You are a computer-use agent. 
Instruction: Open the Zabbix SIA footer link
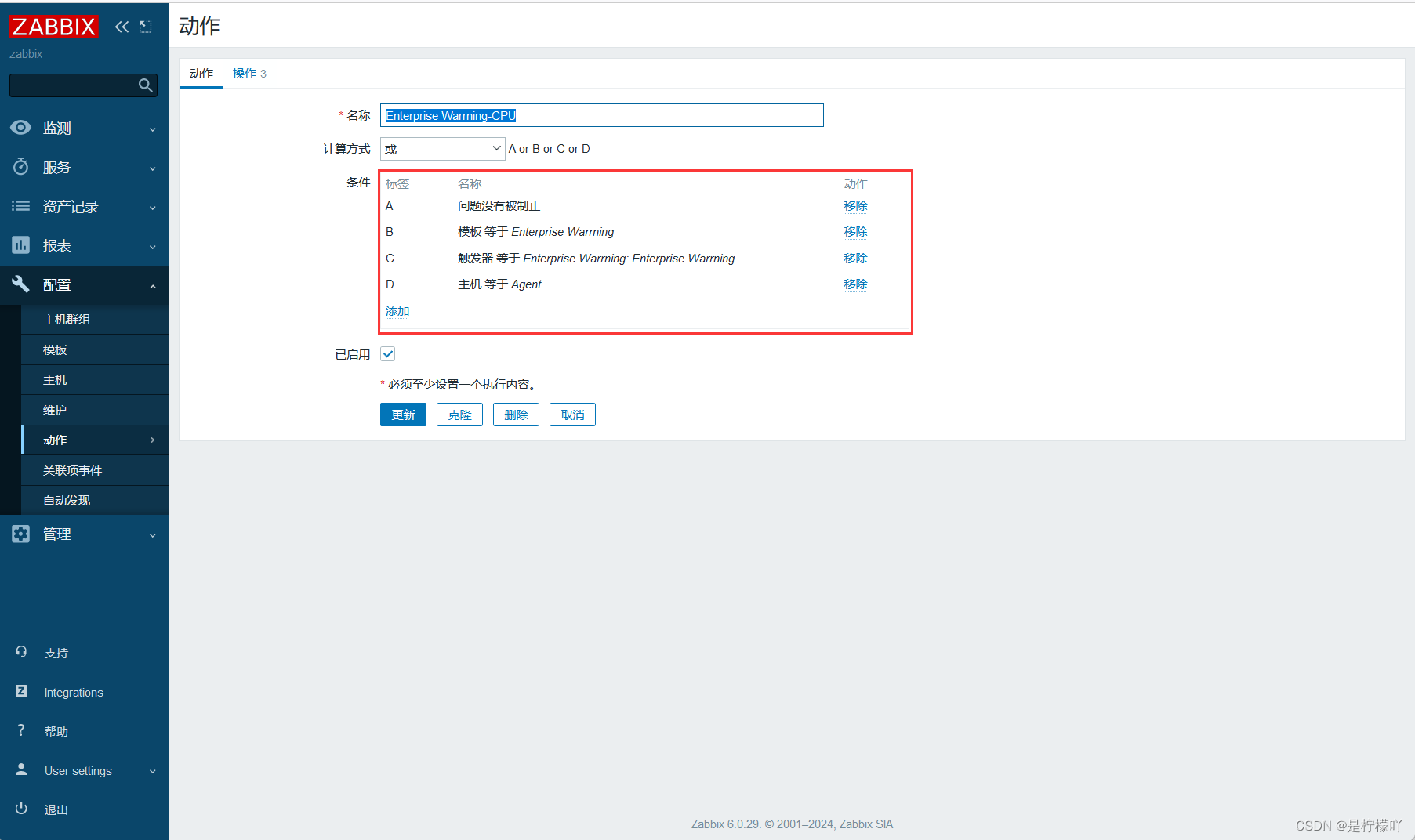866,824
